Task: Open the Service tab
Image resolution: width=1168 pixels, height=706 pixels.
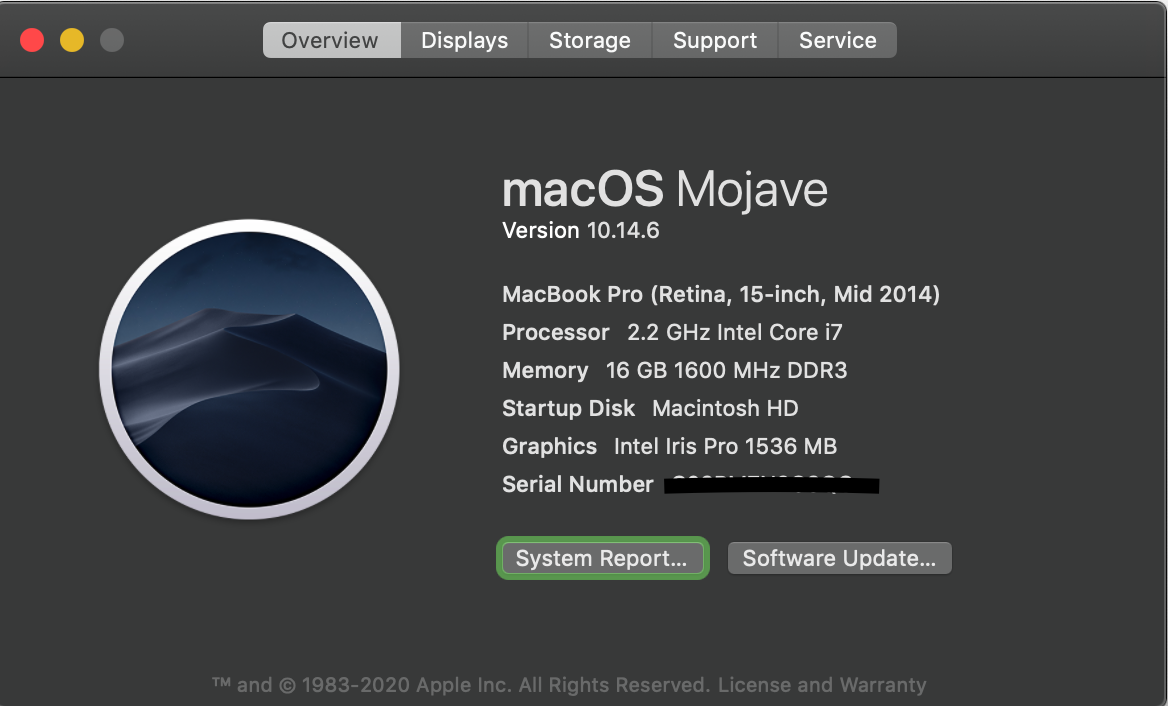Action: coord(837,40)
